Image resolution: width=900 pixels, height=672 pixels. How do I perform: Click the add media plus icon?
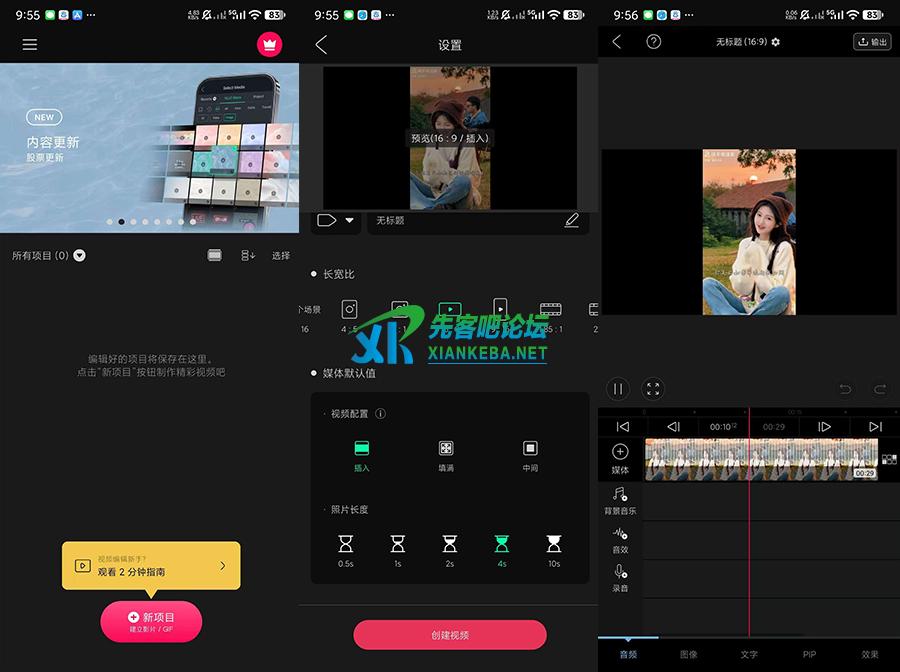[x=620, y=453]
